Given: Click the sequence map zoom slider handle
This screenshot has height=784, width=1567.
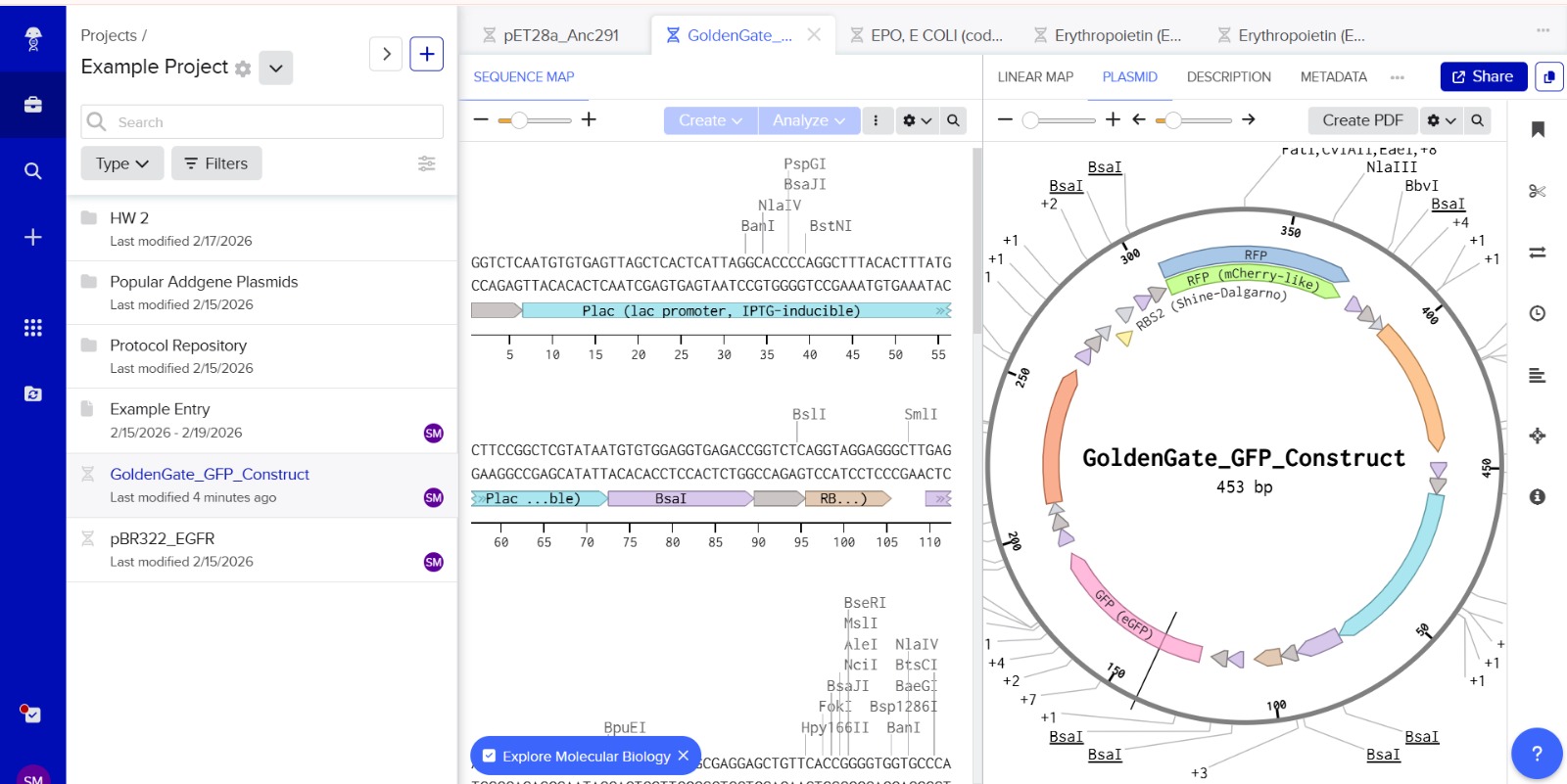Looking at the screenshot, I should [519, 120].
